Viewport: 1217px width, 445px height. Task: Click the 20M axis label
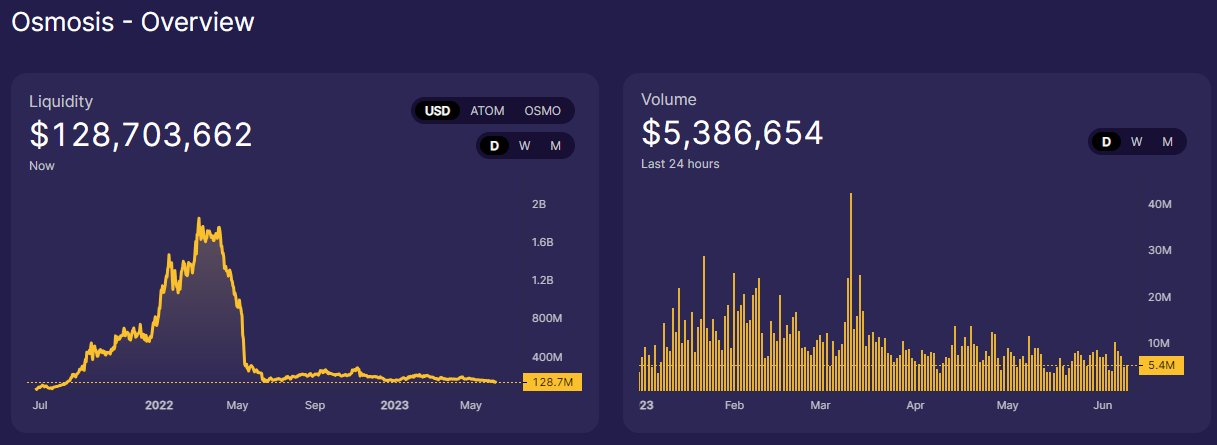(x=1159, y=297)
